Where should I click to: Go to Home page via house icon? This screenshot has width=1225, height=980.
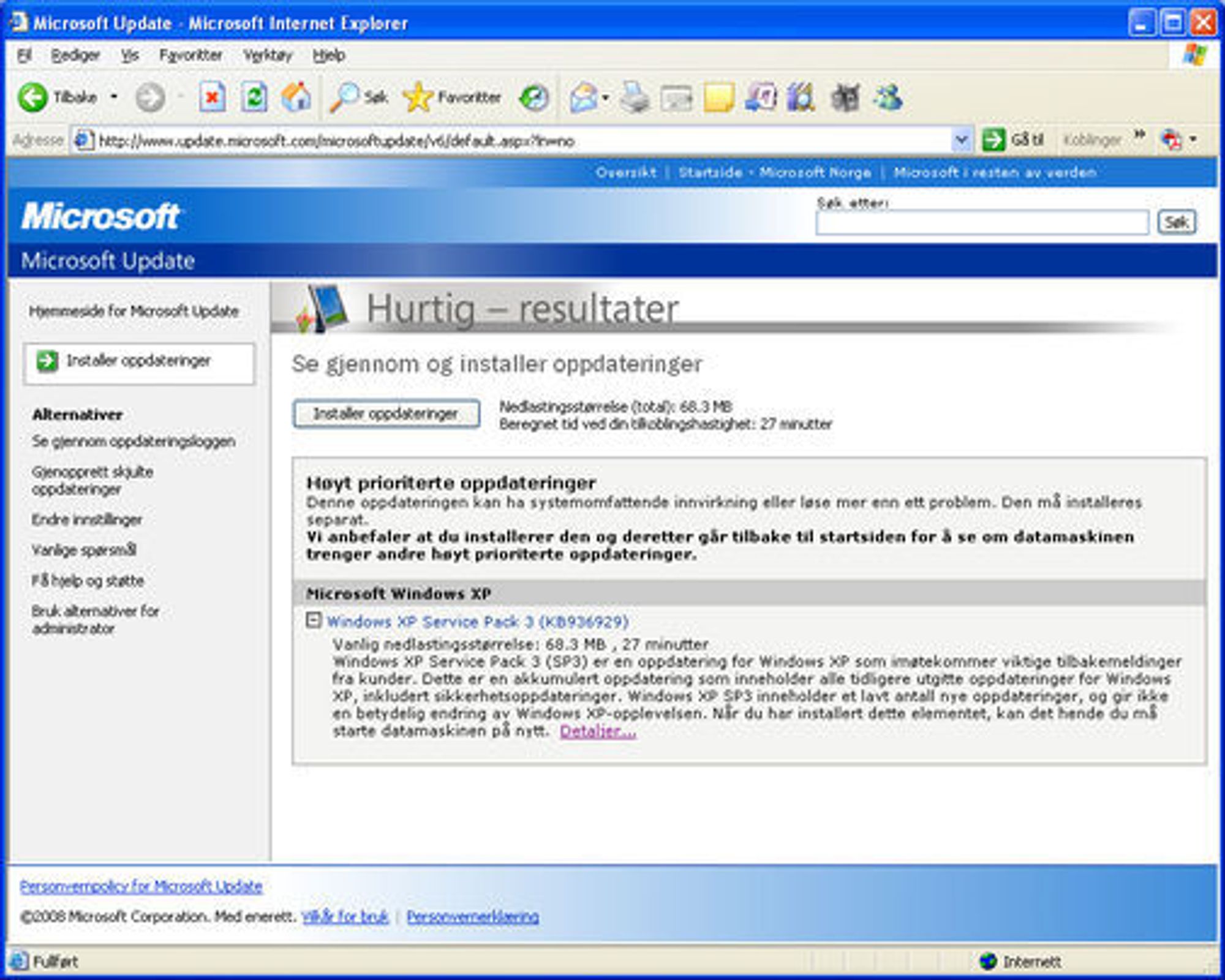[x=296, y=97]
